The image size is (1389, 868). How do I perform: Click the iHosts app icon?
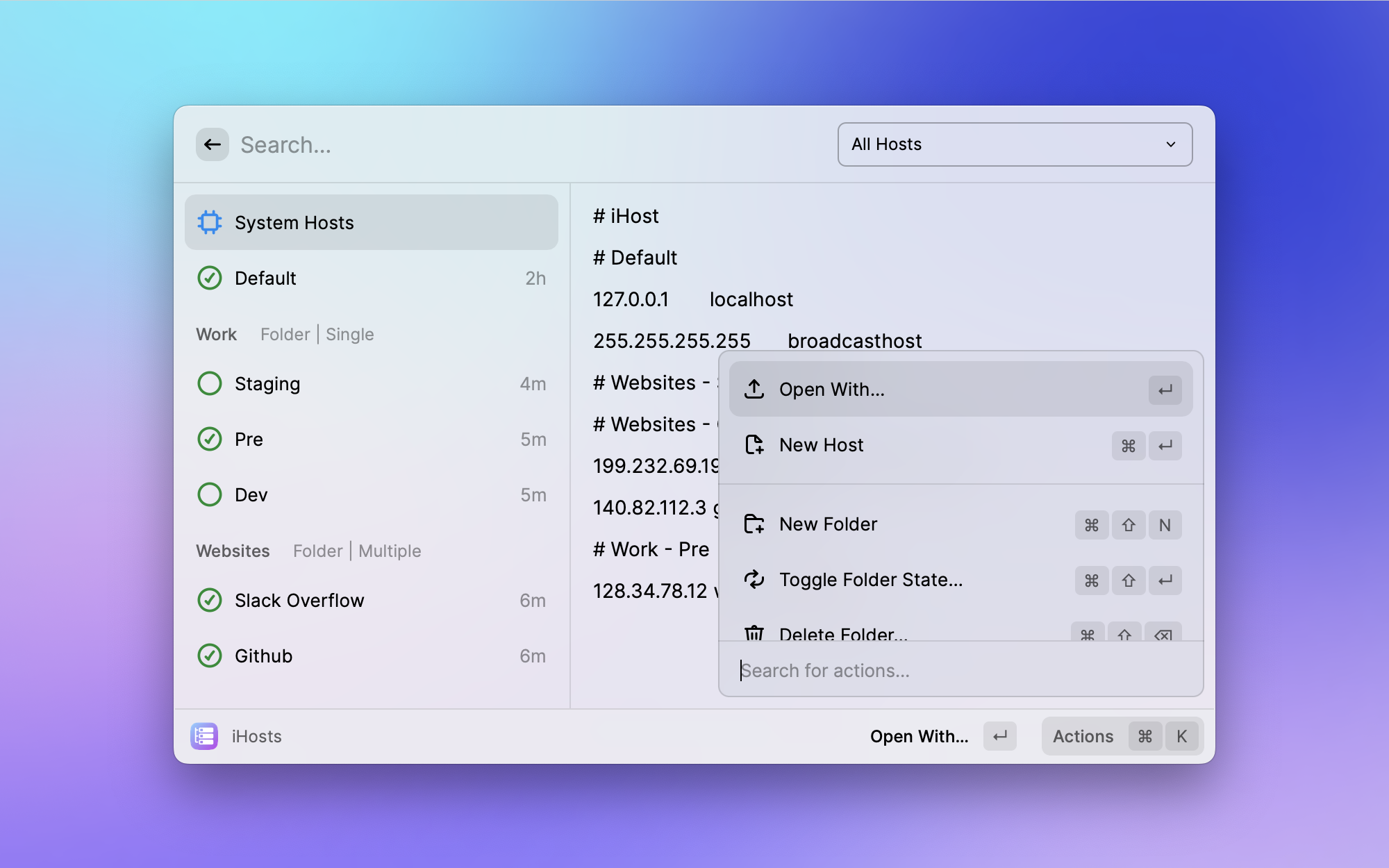pyautogui.click(x=204, y=736)
